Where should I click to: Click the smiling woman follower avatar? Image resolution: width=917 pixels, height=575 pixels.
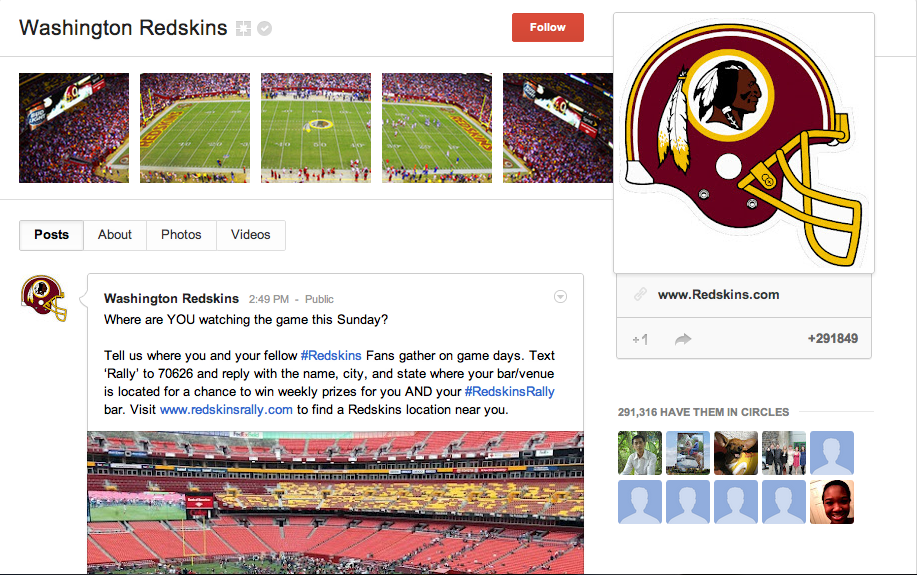[x=832, y=502]
